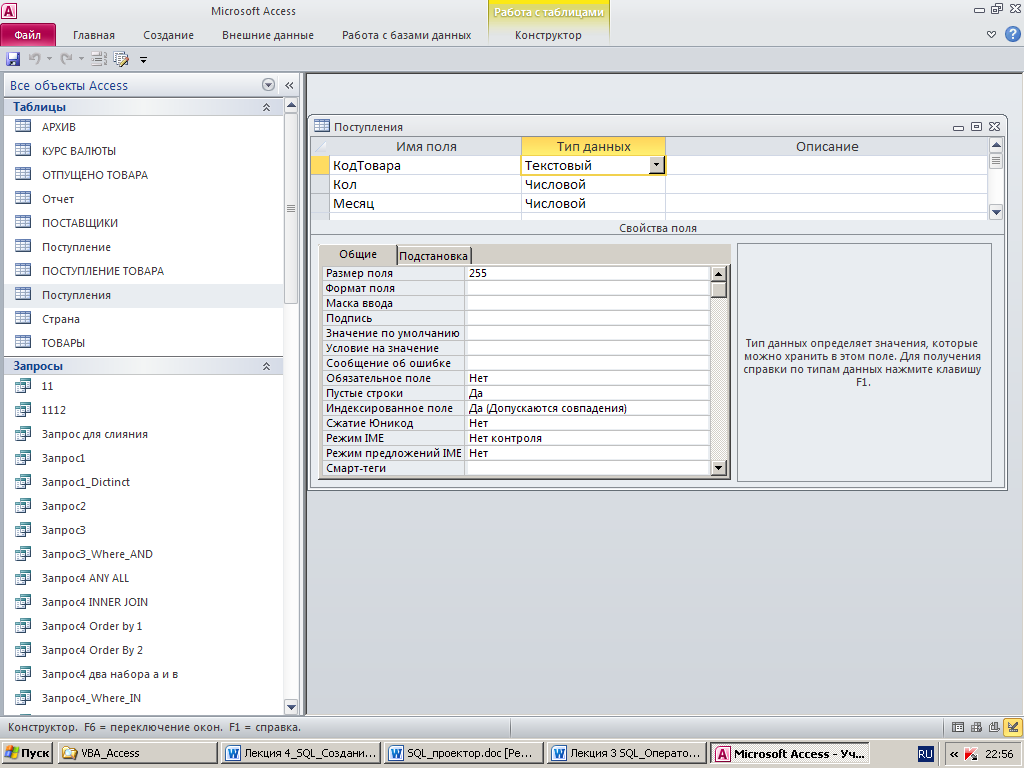Select query 1112 icon

[23, 410]
